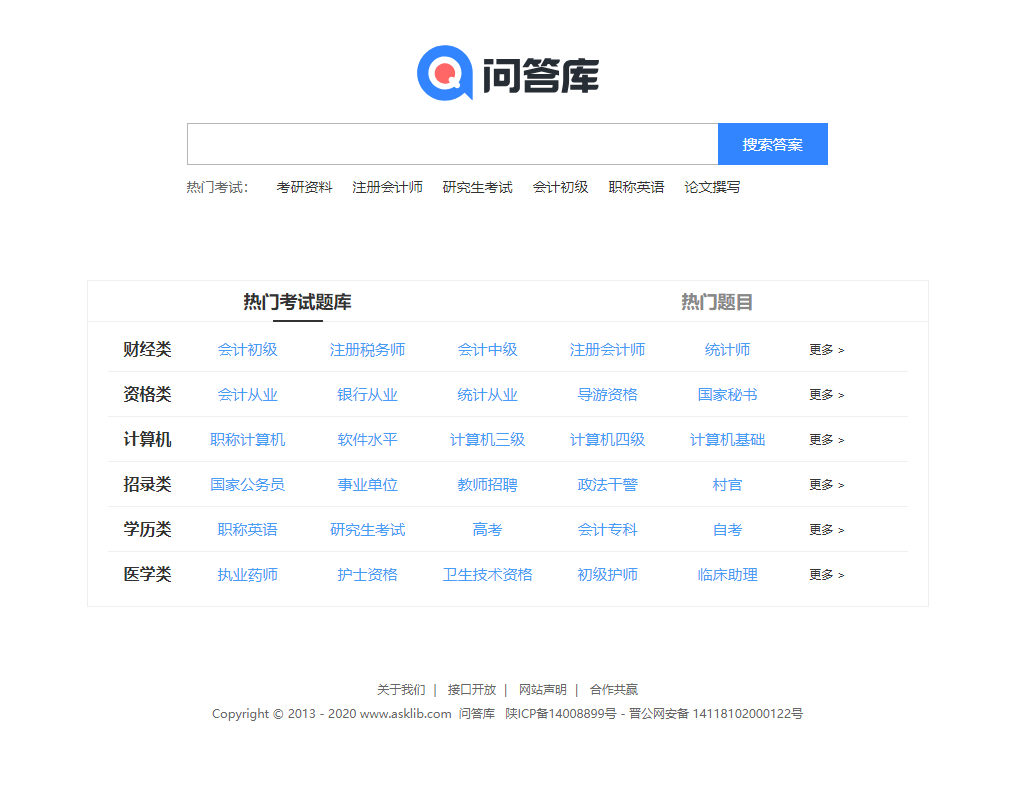Open 村官 question bank

point(727,485)
